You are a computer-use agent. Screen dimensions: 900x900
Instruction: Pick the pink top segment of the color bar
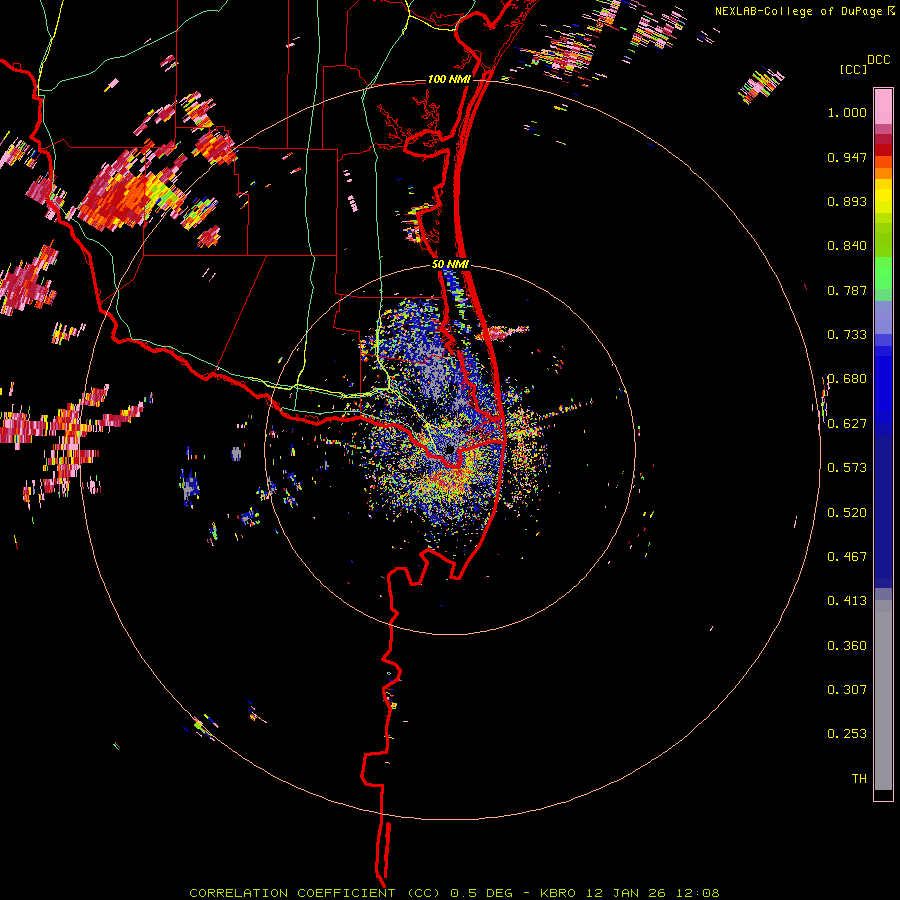[x=883, y=107]
